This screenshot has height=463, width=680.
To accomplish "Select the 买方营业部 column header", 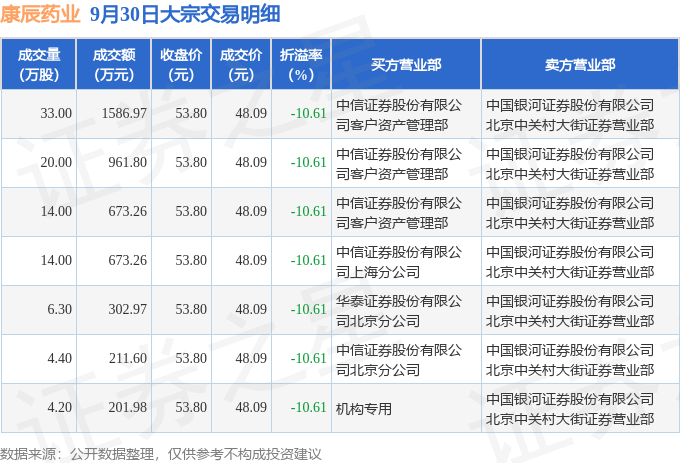I will pyautogui.click(x=406, y=65).
